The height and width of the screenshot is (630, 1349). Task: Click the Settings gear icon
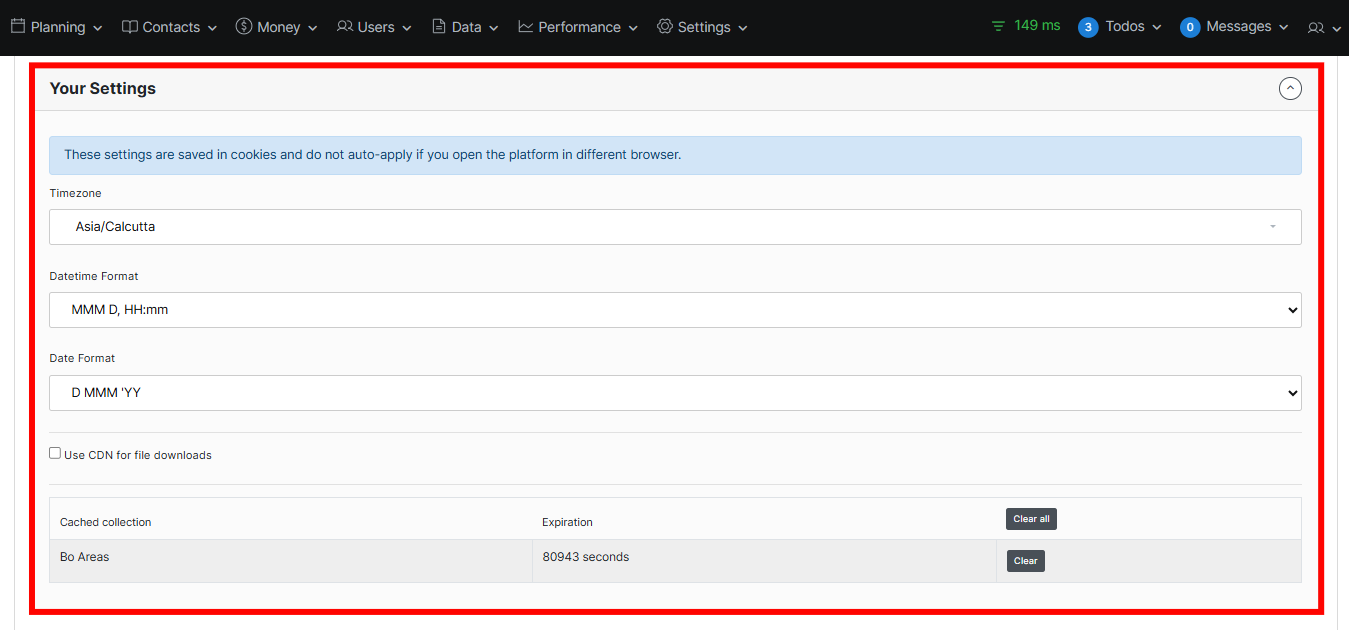665,27
